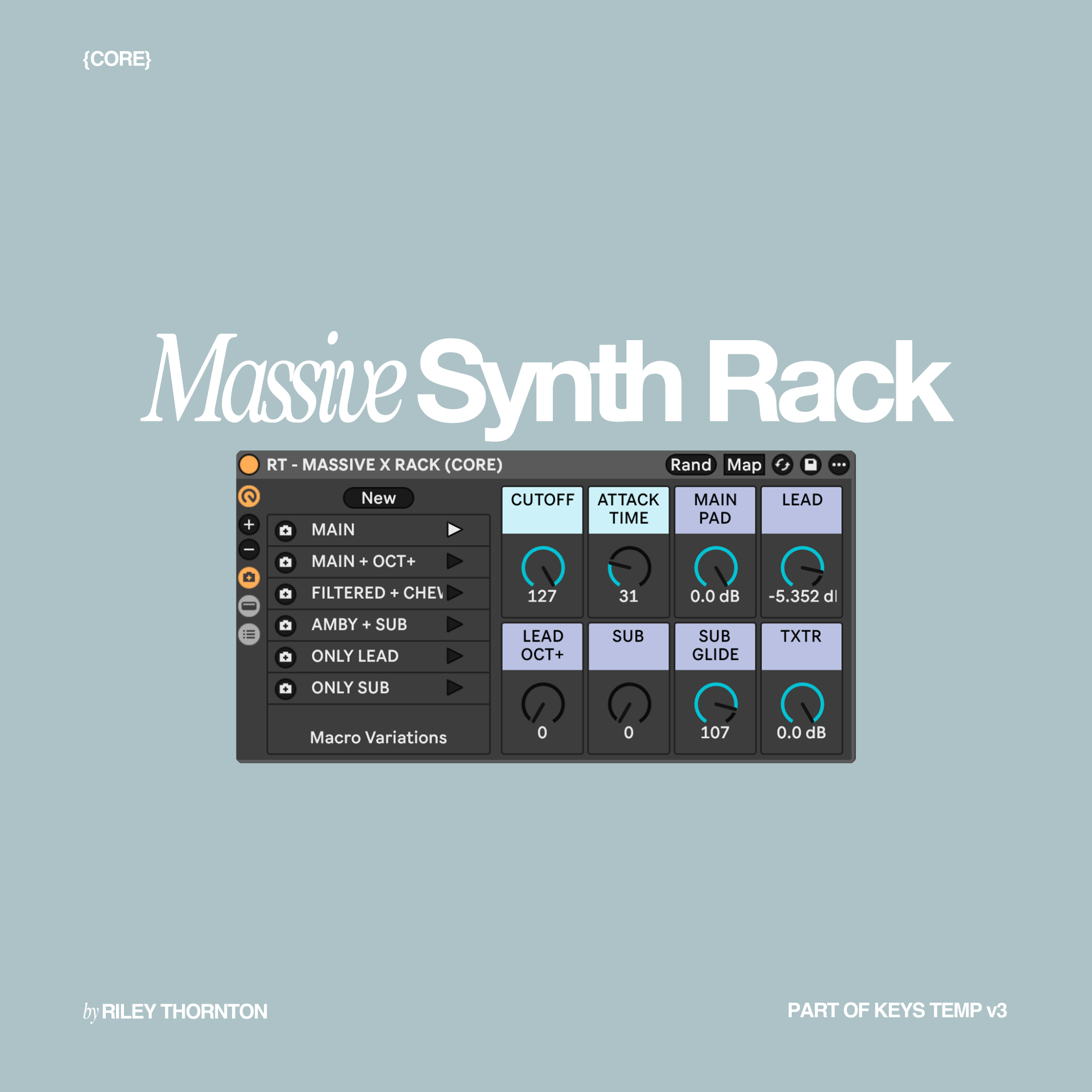
Task: Click the rack title RT - MASSIVE X RACK (CORE)
Action: [385, 465]
